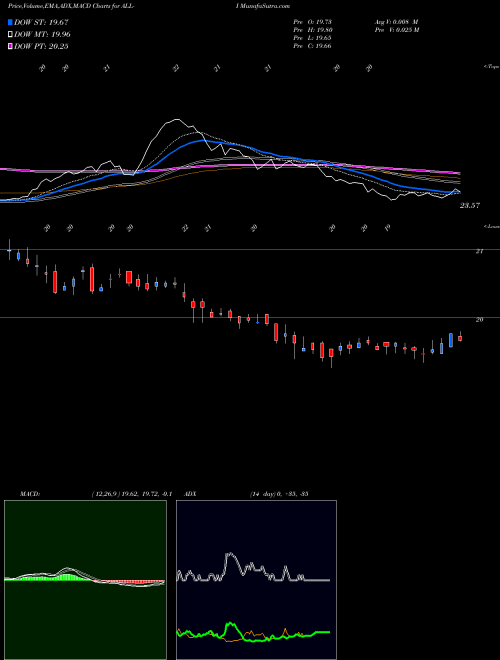Click the magenta DOW PT legend swatch
This screenshot has width=500, height=660.
coord(11,46)
